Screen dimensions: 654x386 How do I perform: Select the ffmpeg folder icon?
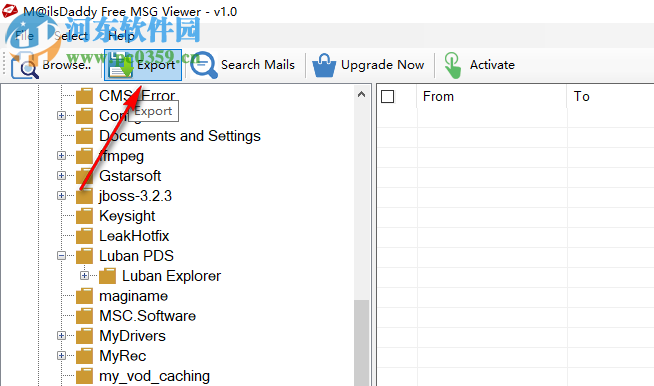[85, 156]
